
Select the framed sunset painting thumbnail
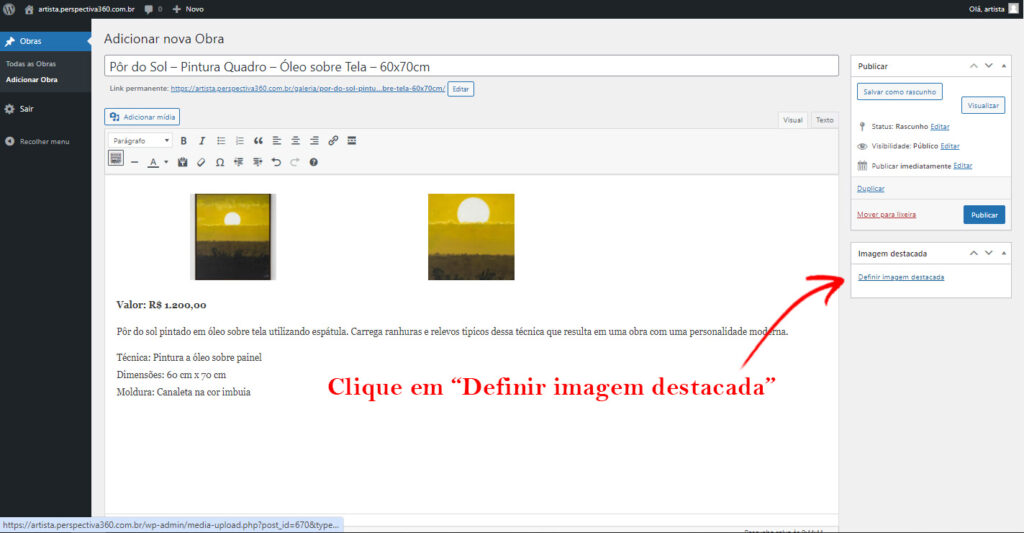[233, 236]
